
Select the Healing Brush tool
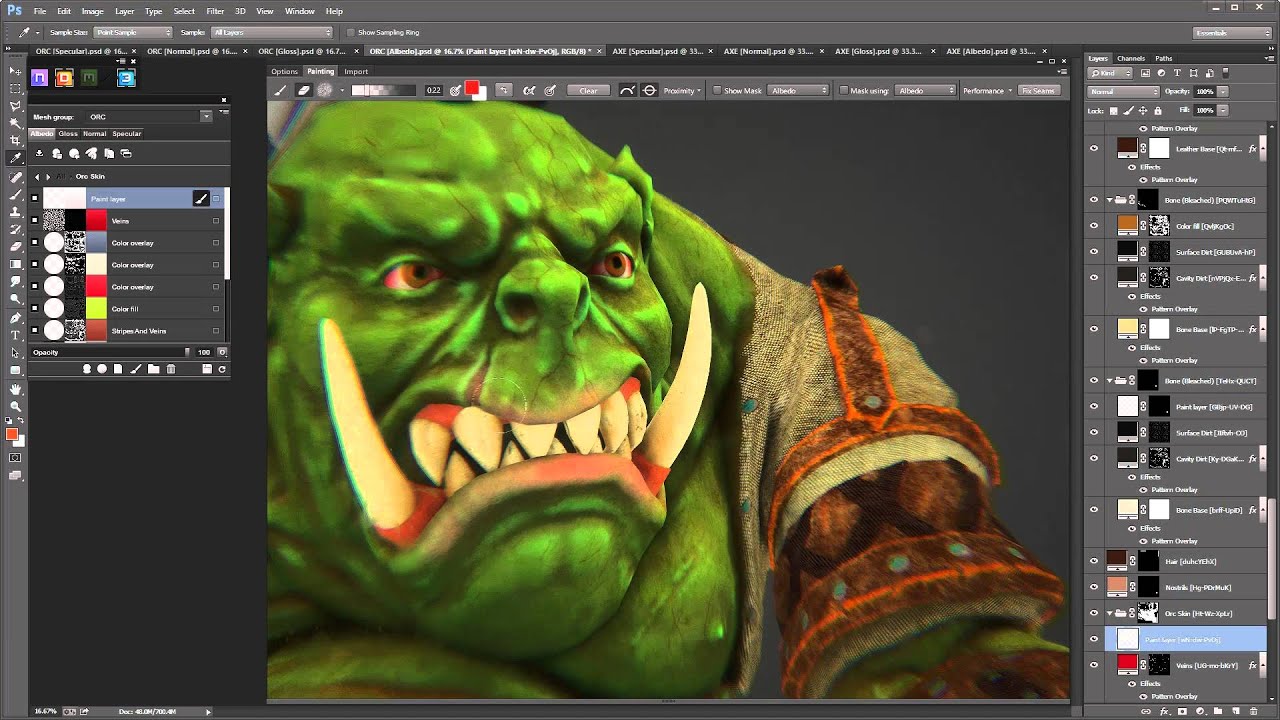[16, 177]
